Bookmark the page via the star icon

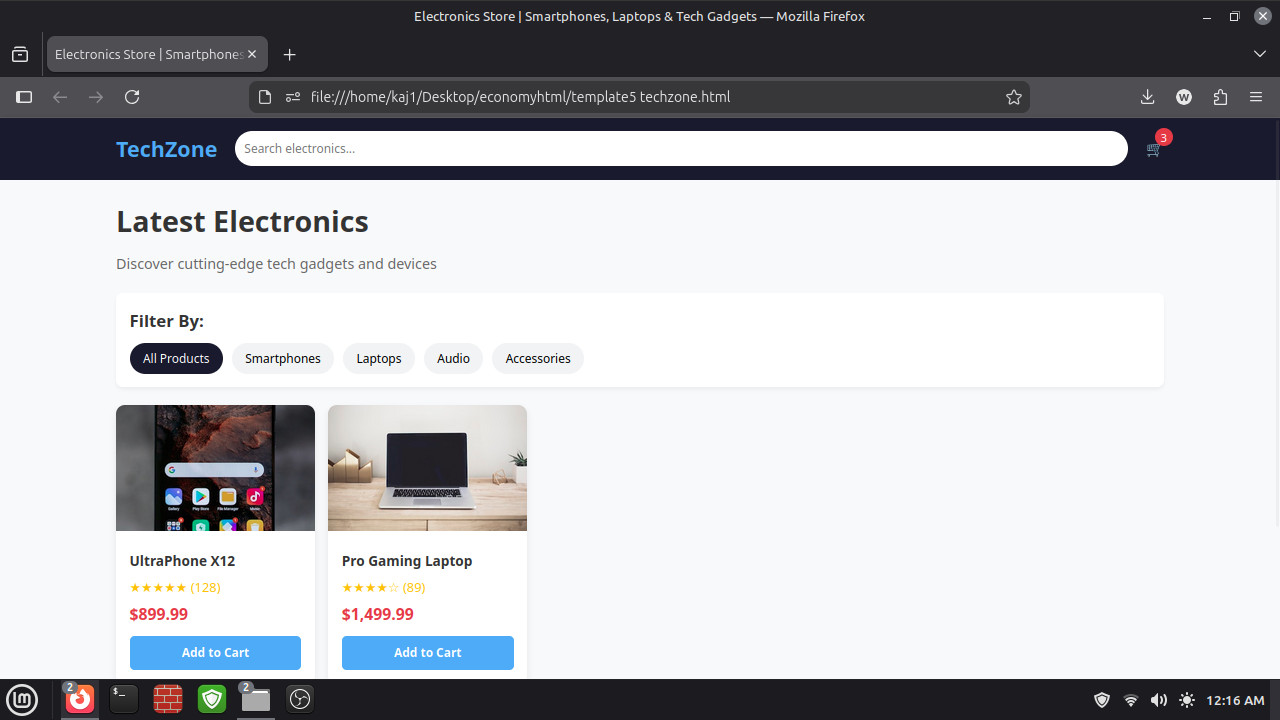pyautogui.click(x=1014, y=97)
